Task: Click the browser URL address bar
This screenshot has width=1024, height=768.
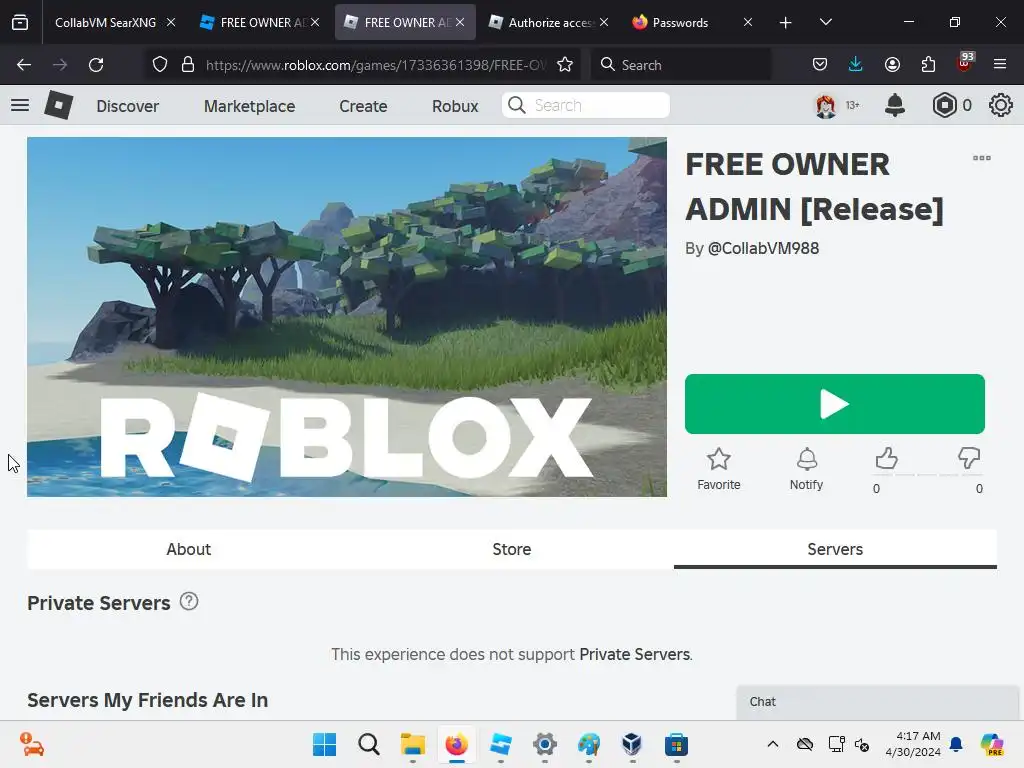Action: click(x=376, y=65)
